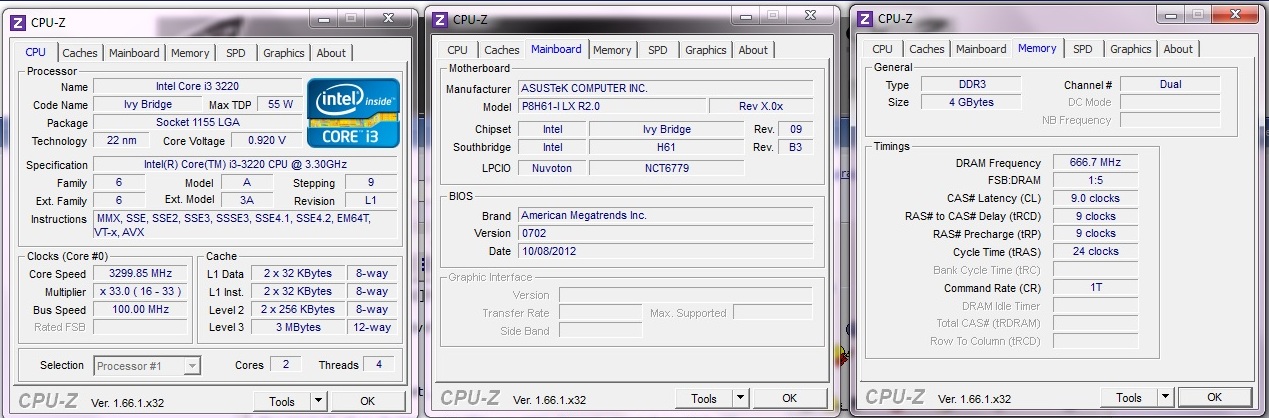The width and height of the screenshot is (1269, 418).
Task: Click the Specification field i3-3220 CPU @ 3.30GHz
Action: pyautogui.click(x=245, y=165)
